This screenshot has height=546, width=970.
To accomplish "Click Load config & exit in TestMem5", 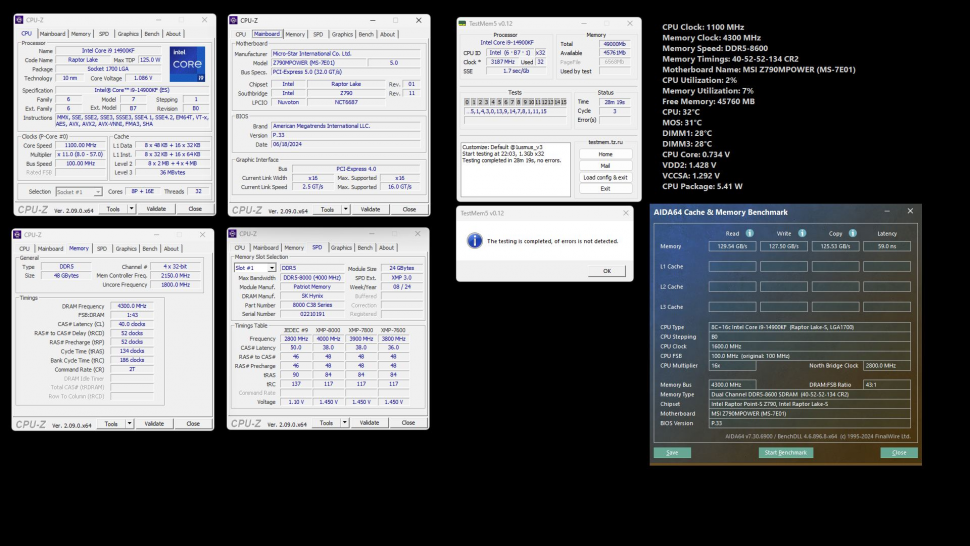I will click(605, 177).
